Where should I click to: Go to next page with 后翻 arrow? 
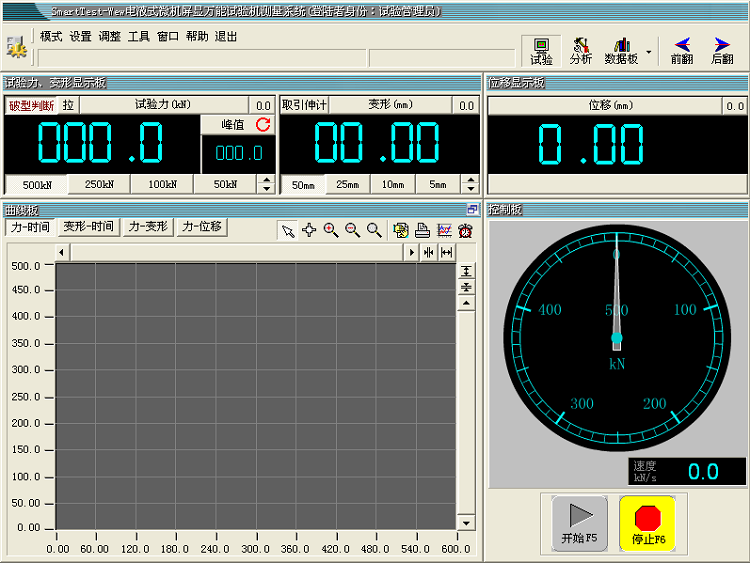click(x=722, y=51)
